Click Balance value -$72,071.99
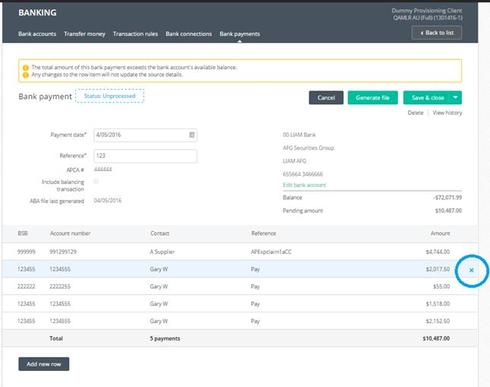 point(448,197)
